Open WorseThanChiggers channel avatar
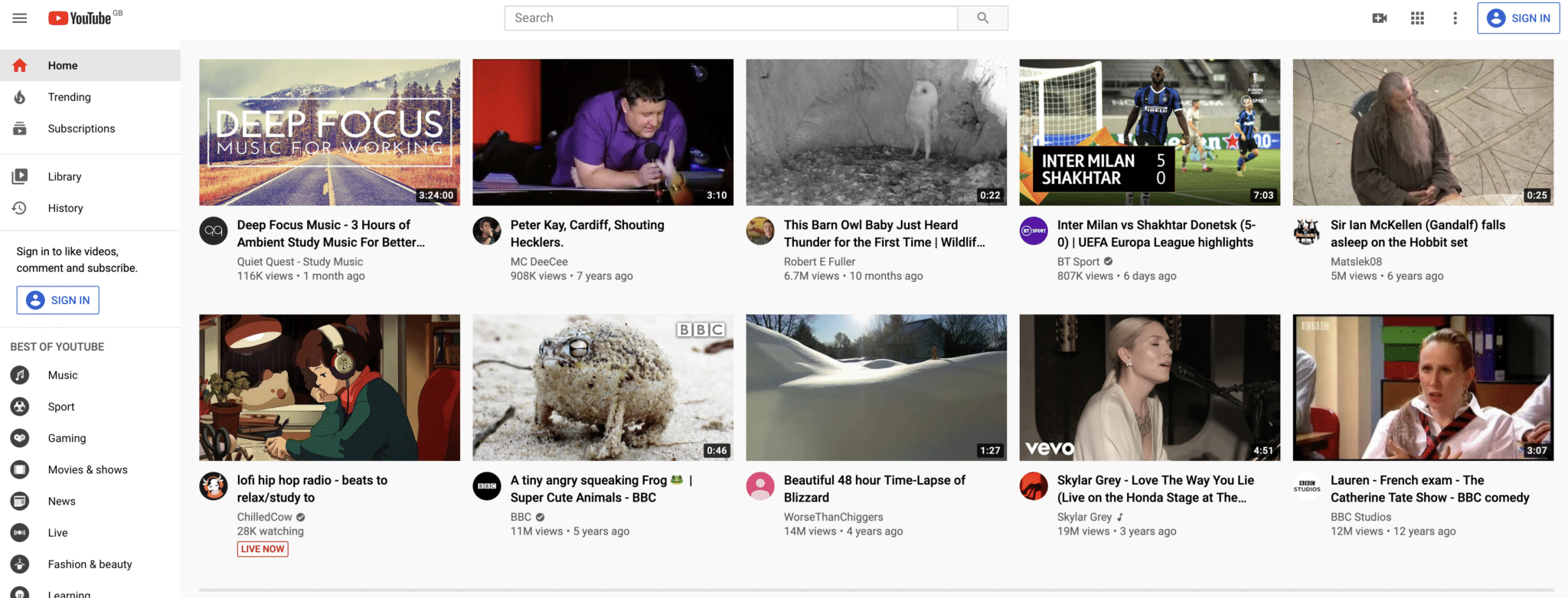Screen dimensions: 1568x598 760,485
